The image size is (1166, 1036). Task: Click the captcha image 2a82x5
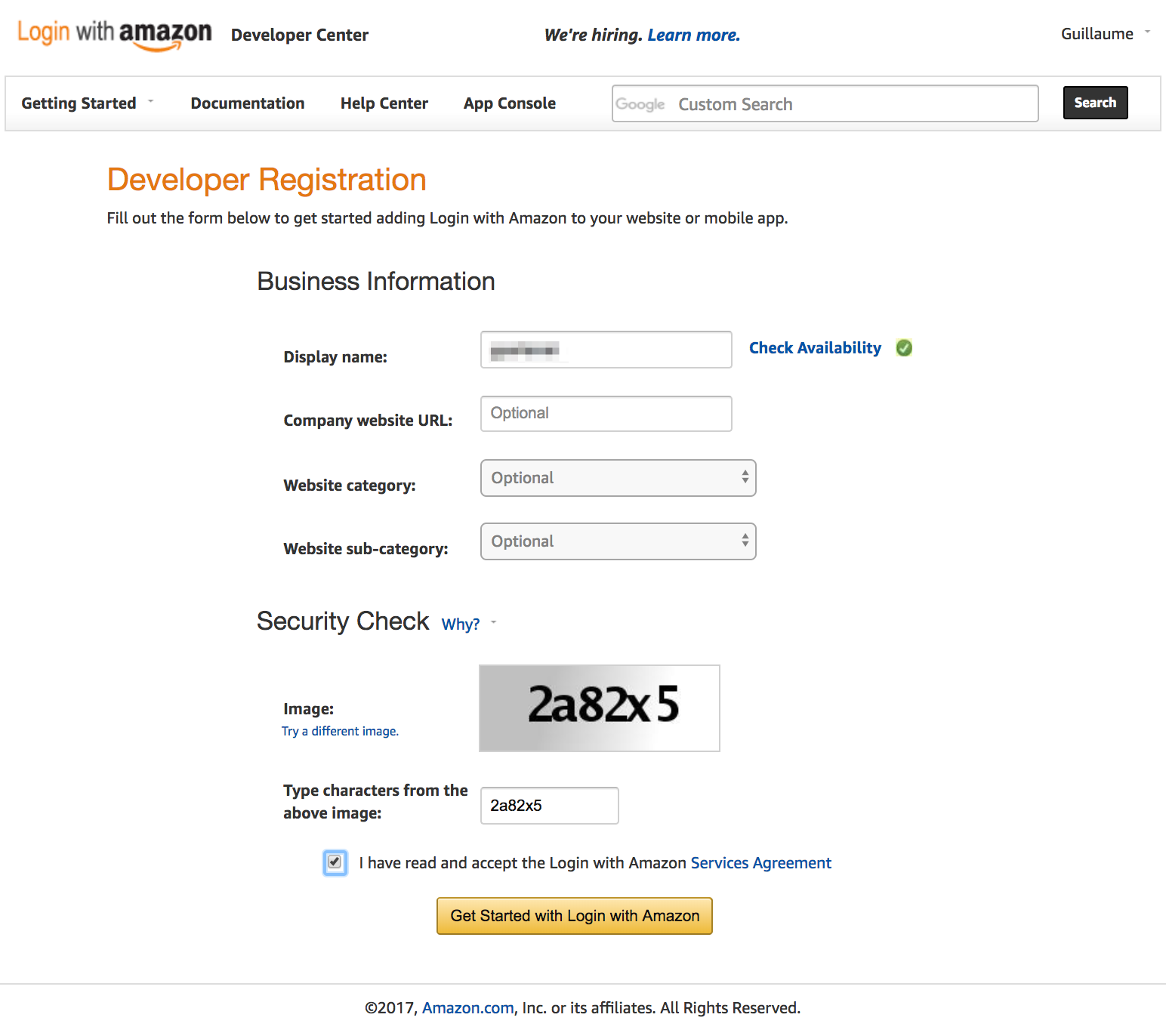[x=600, y=708]
